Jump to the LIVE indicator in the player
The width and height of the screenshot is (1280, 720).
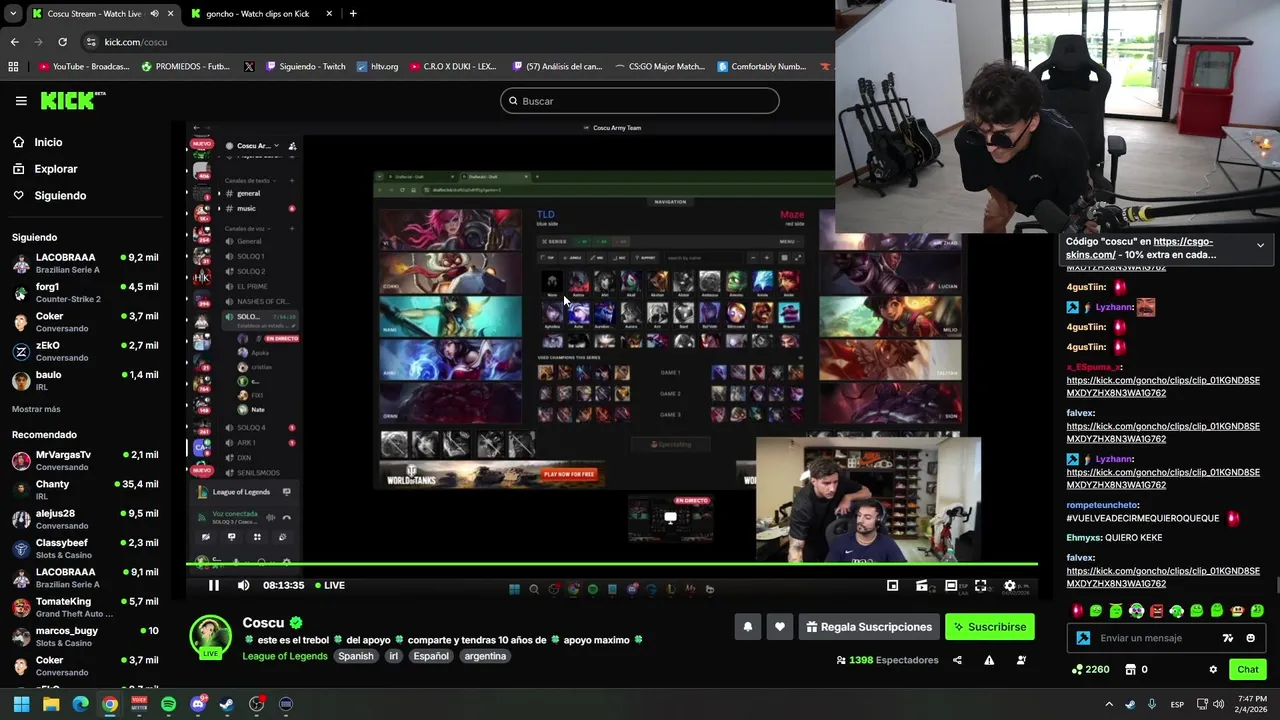tap(330, 585)
